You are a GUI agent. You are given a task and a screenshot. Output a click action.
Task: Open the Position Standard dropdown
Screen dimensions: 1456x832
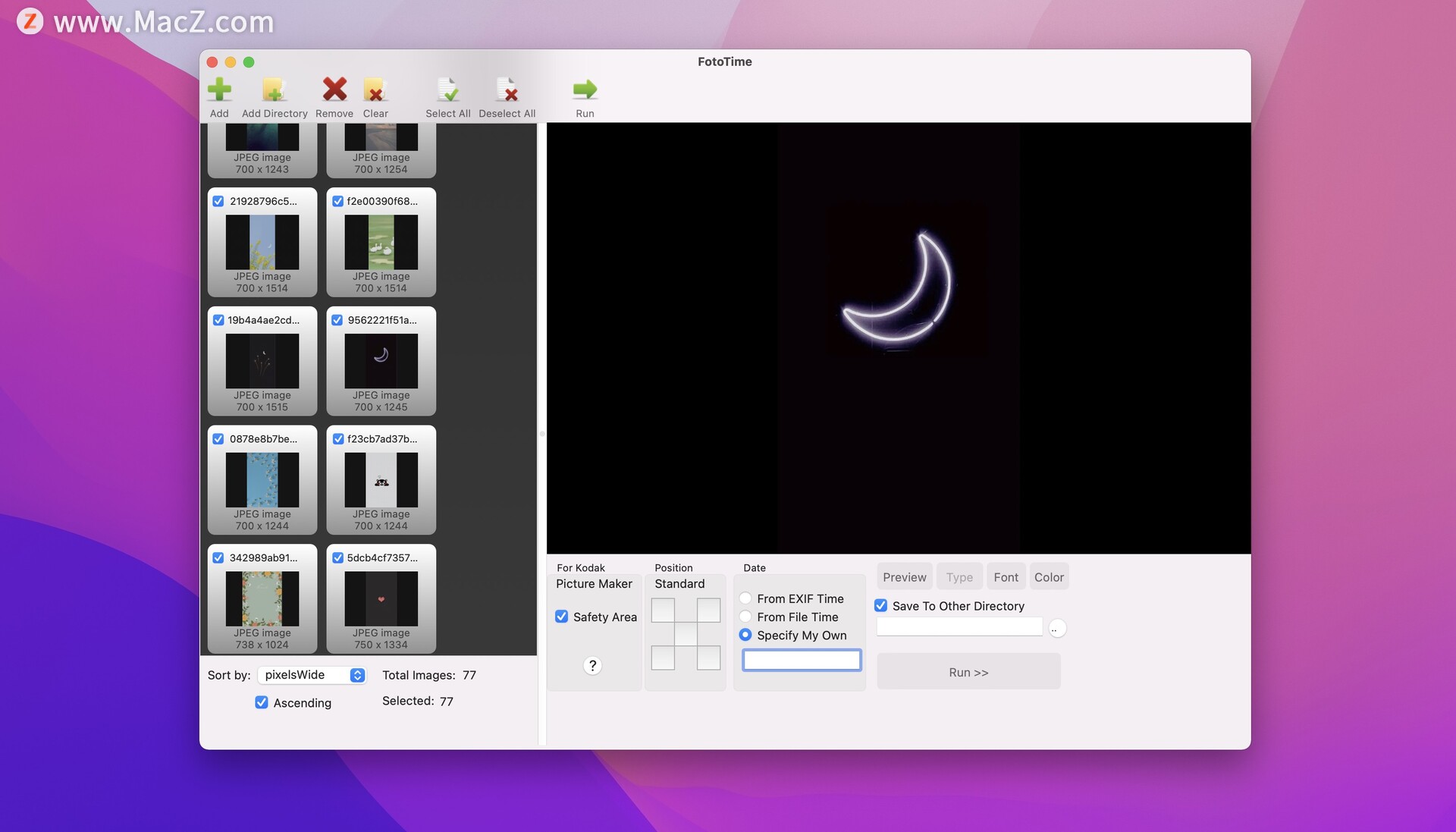coord(680,582)
